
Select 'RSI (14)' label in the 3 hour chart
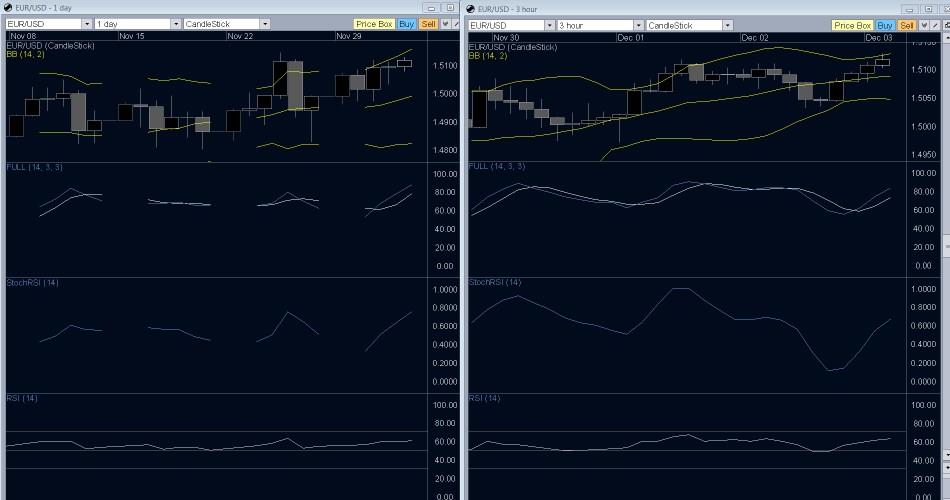(485, 398)
